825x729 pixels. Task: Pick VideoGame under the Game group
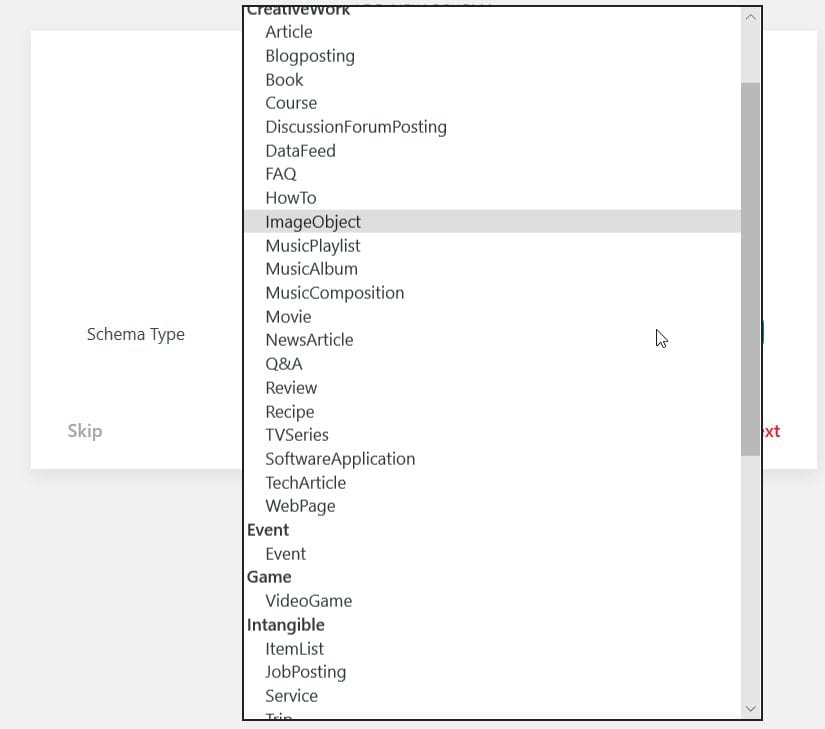coord(309,601)
